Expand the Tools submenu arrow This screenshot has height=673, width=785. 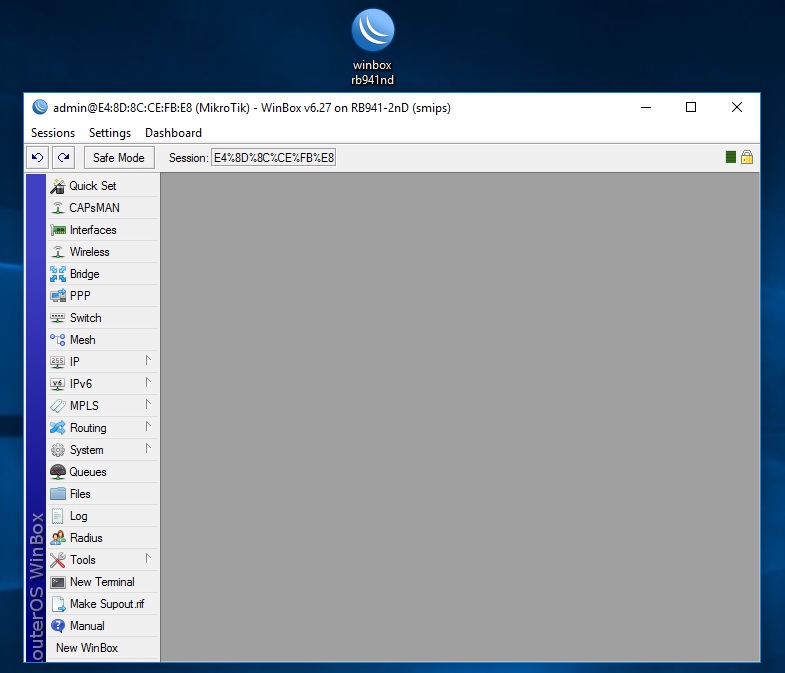[x=148, y=558]
